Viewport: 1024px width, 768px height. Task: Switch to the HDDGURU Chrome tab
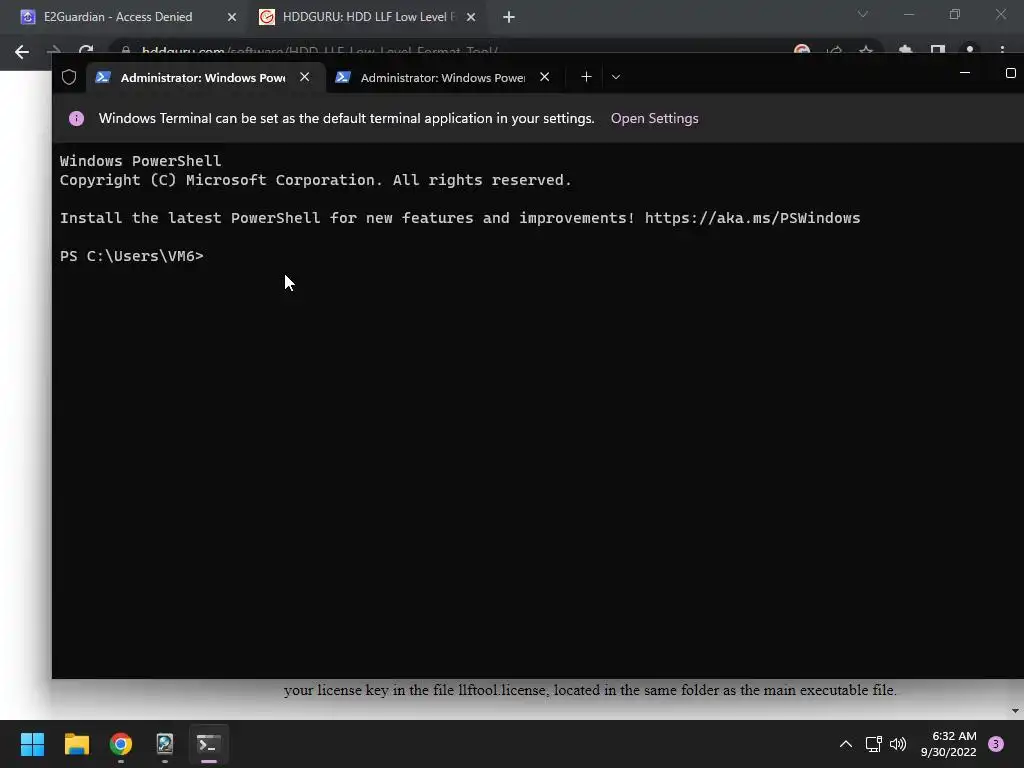368,17
